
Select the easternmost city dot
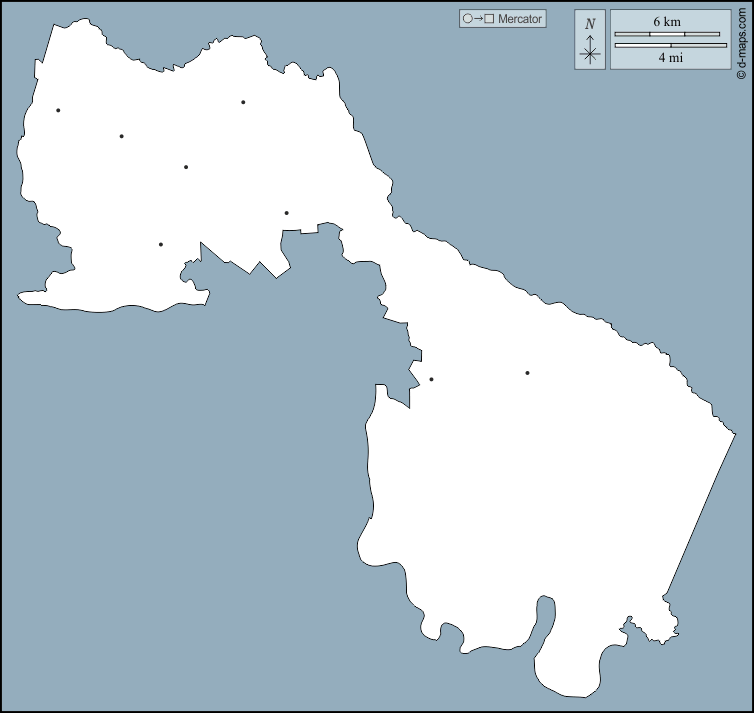[527, 373]
